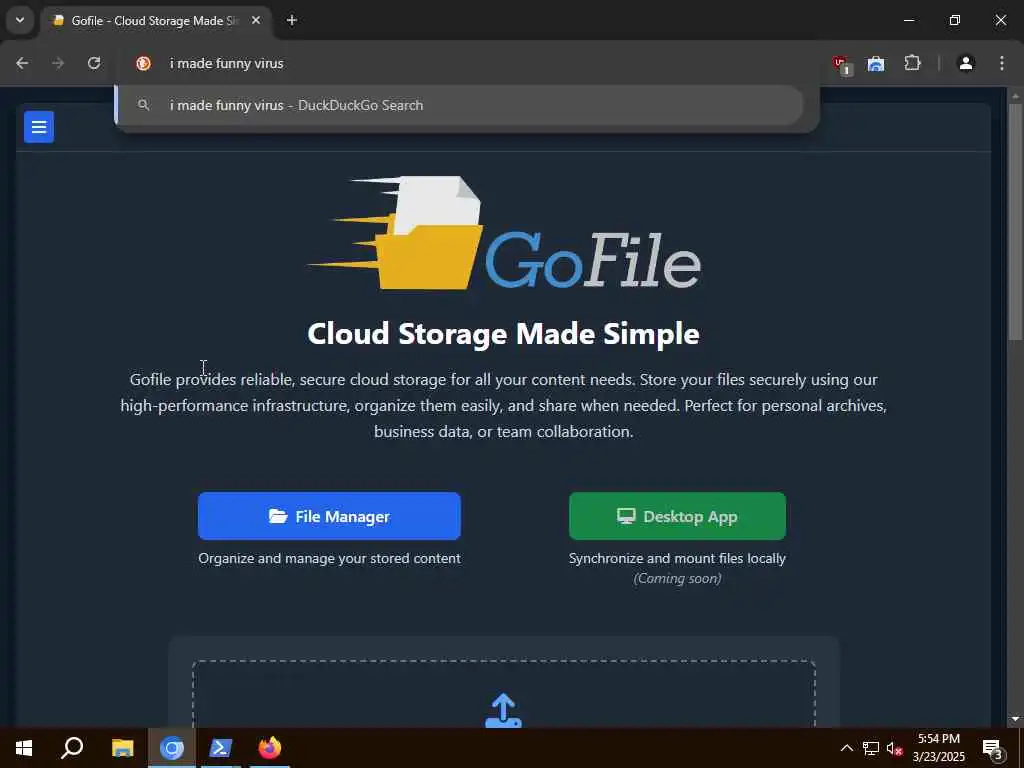Open the browser three-dot menu
The height and width of the screenshot is (768, 1024).
tap(1002, 63)
